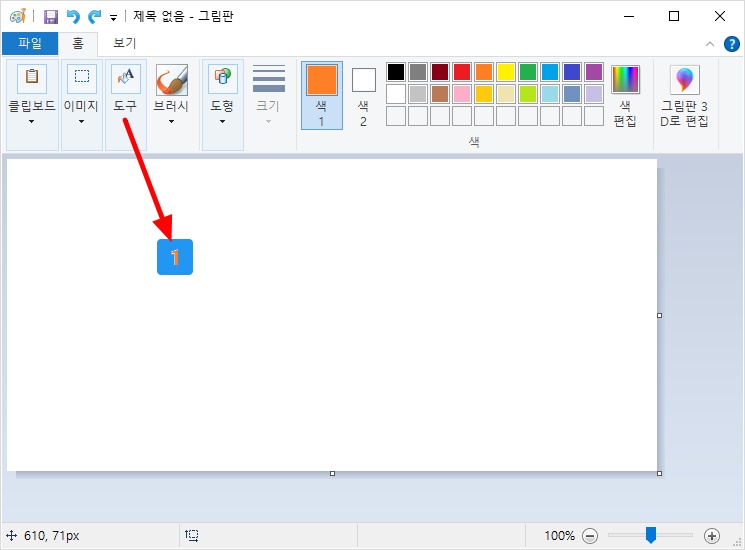This screenshot has height=550, width=745.
Task: Pick the orange palette swatch
Action: point(484,72)
